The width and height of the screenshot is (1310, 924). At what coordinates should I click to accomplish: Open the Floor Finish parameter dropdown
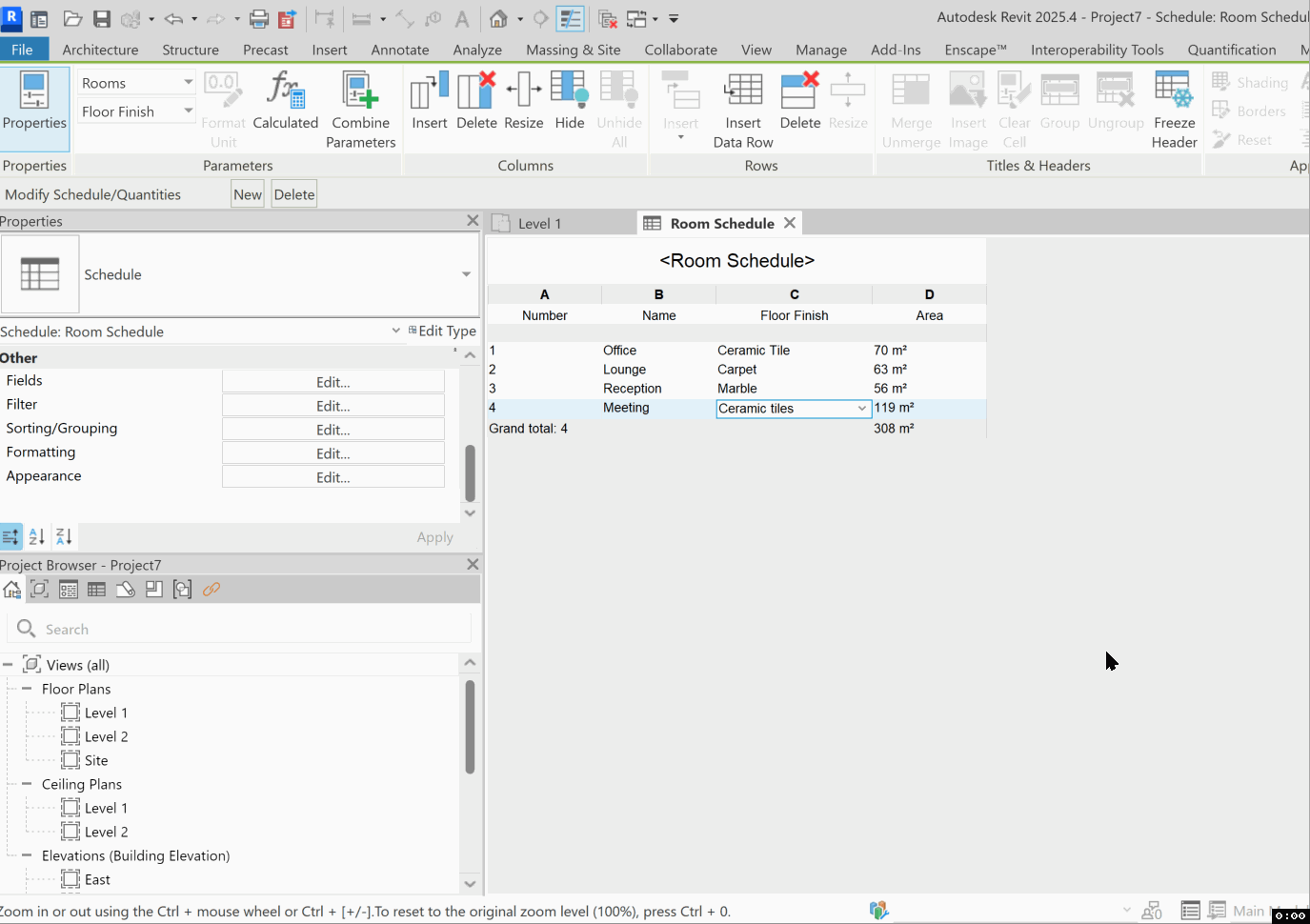tap(189, 110)
